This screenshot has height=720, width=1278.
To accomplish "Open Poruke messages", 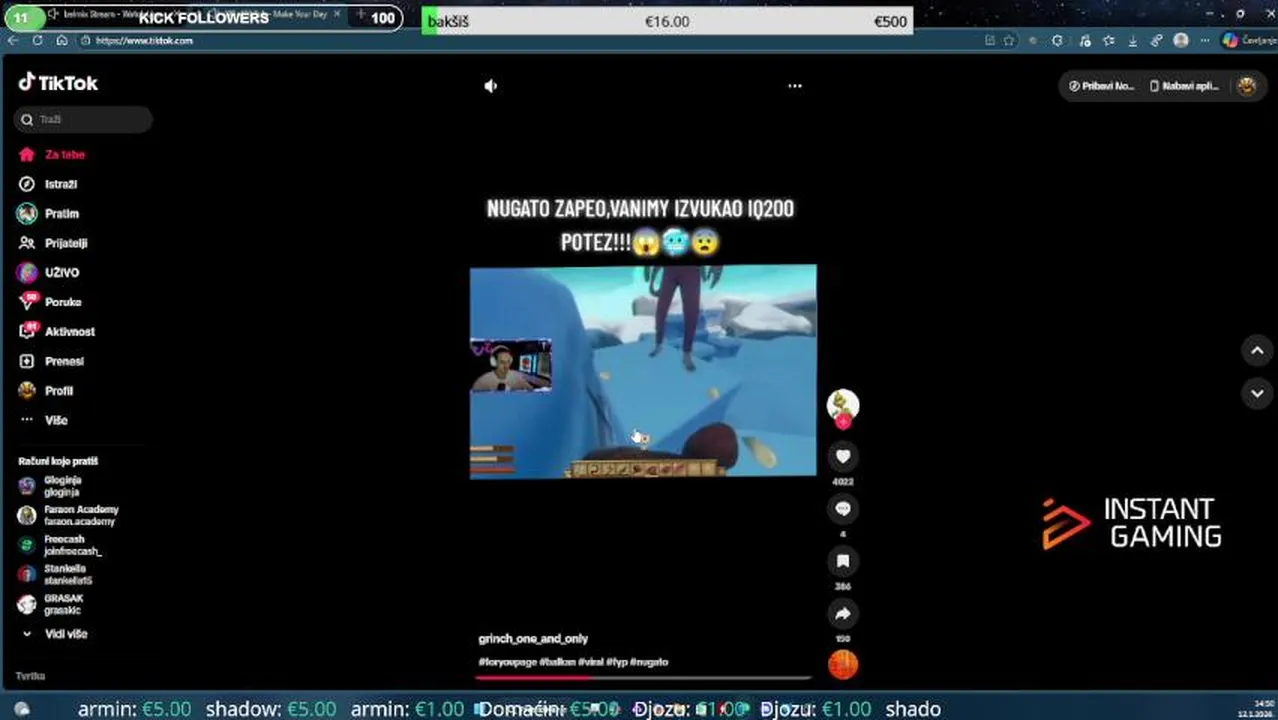I will pos(50,302).
